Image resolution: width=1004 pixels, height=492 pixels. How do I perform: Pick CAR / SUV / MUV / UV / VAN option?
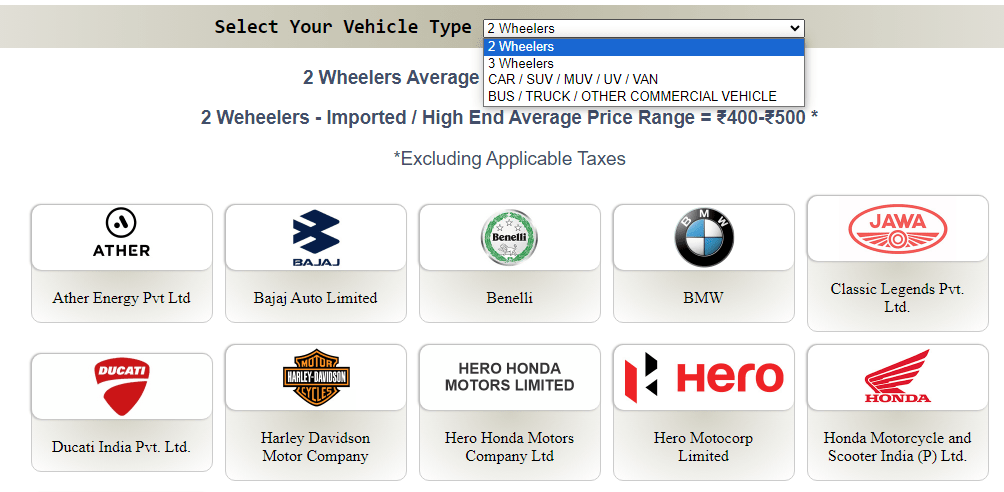click(x=644, y=79)
